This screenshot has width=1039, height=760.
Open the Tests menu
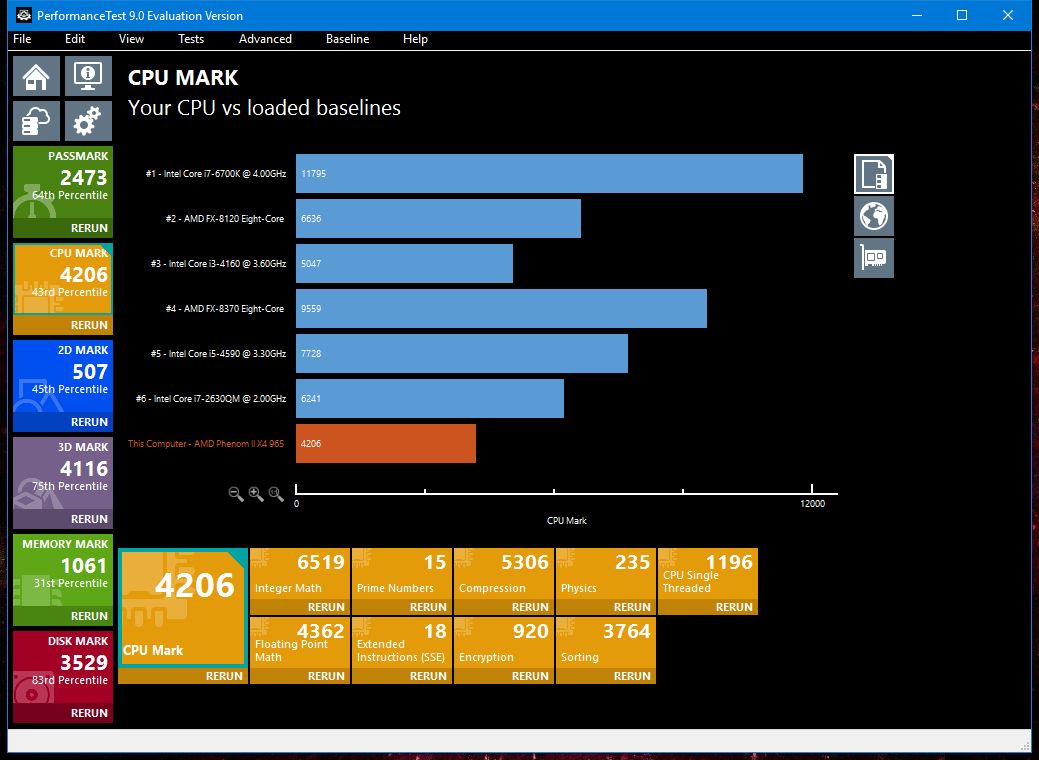click(x=191, y=39)
